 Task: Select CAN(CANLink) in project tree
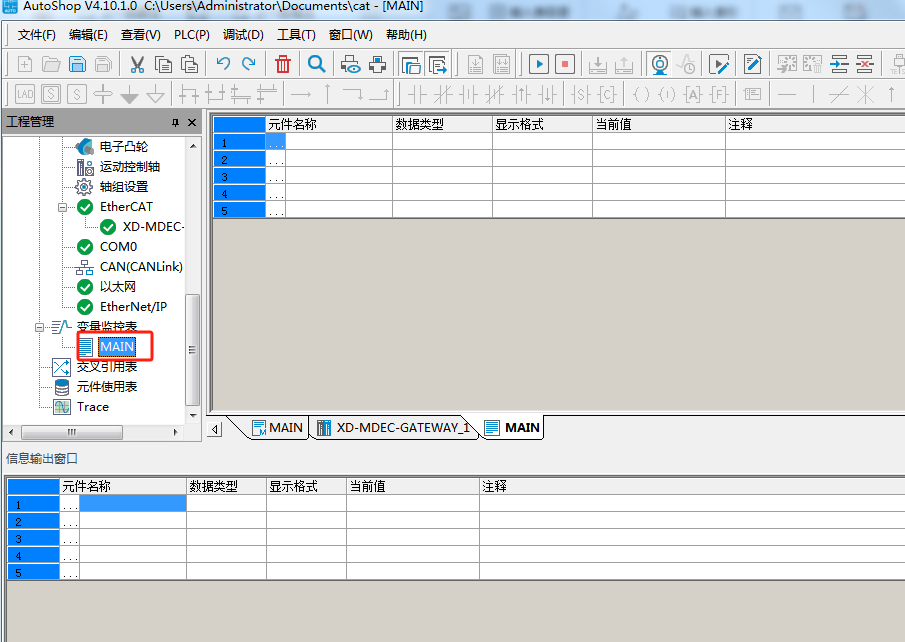(141, 267)
